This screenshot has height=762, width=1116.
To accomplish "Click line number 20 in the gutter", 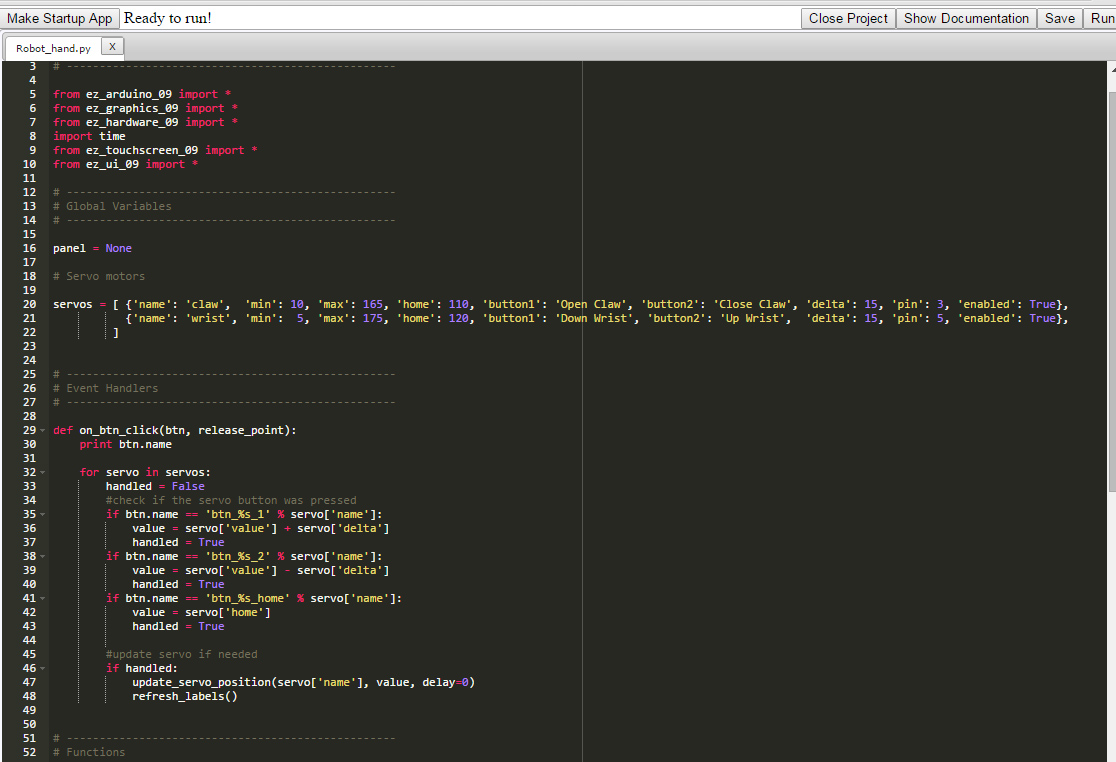I will click(x=30, y=304).
